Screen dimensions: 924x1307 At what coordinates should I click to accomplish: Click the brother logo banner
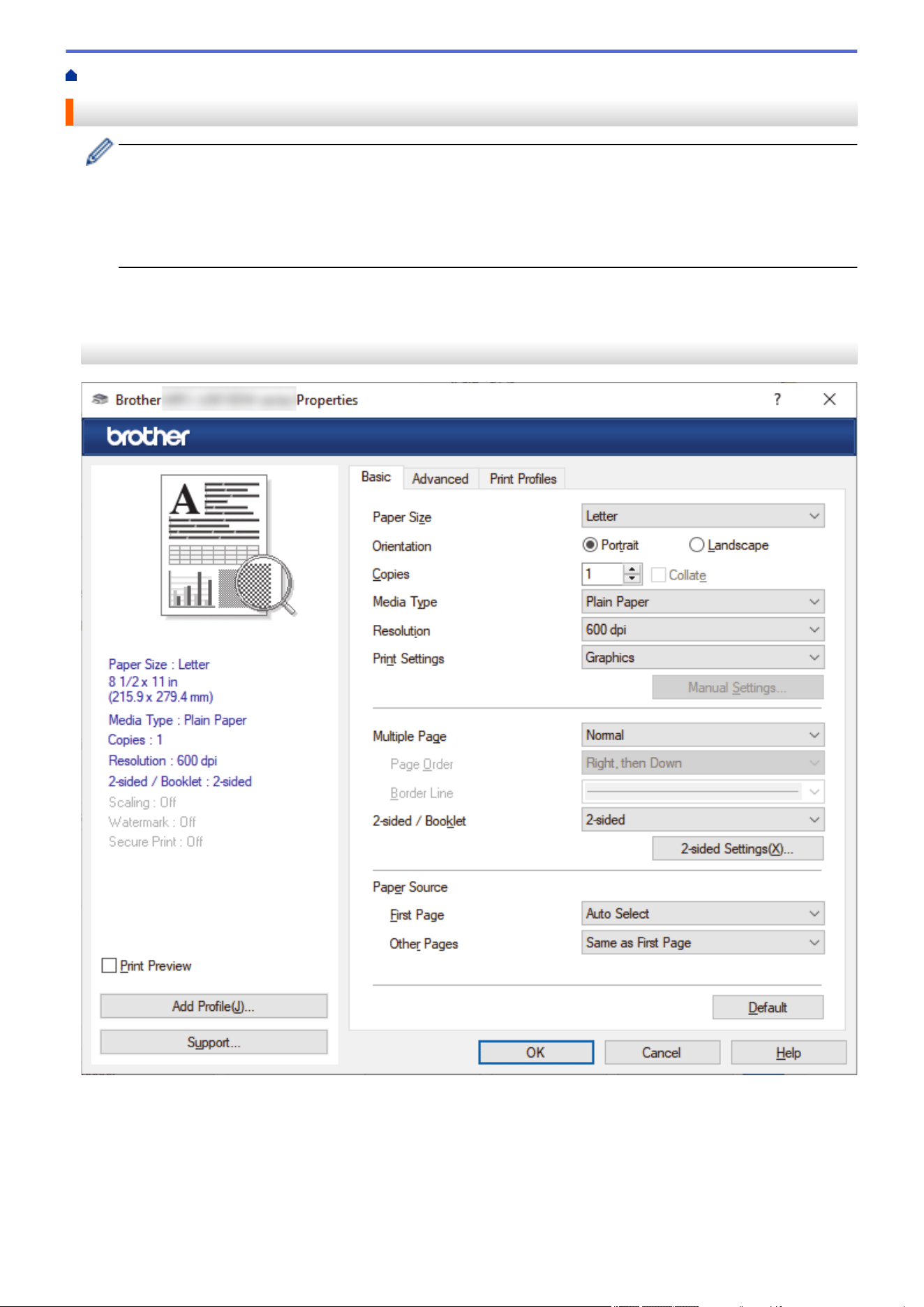[469, 437]
